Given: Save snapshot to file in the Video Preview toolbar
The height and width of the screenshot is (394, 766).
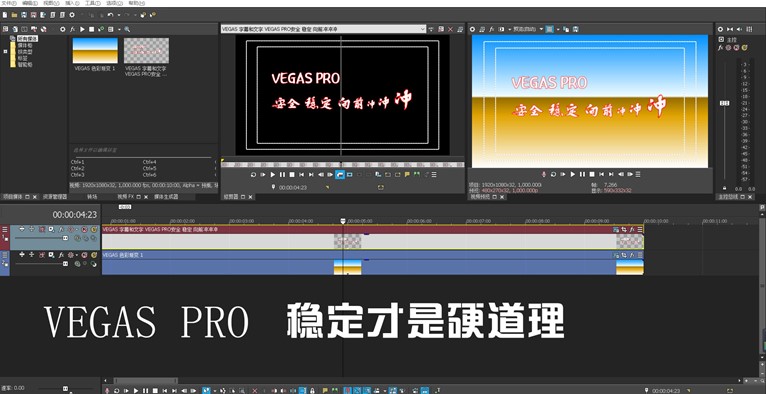Looking at the screenshot, I should [x=575, y=29].
